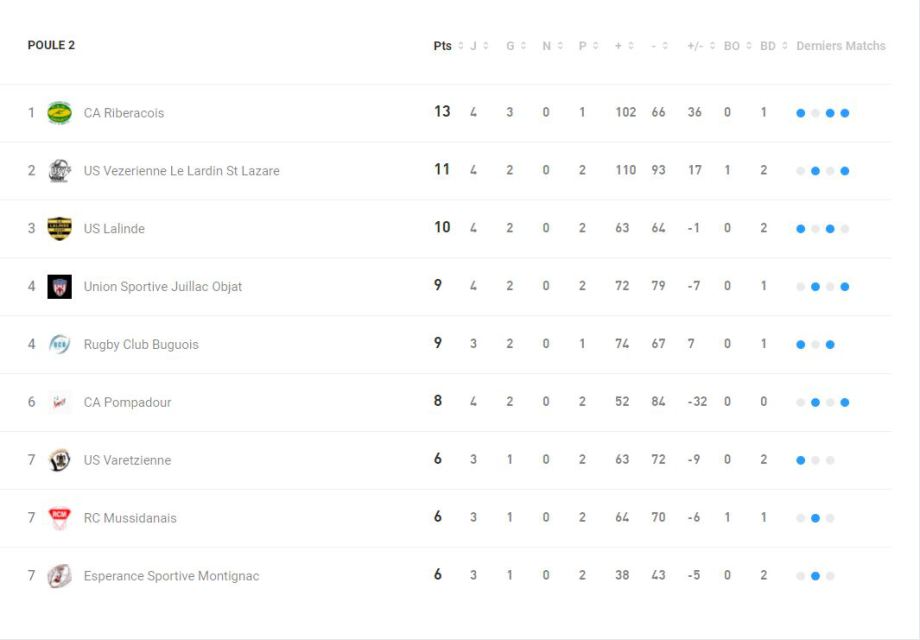The width and height of the screenshot is (920, 640).
Task: Click the Derniers Matchs column header
Action: tap(840, 46)
